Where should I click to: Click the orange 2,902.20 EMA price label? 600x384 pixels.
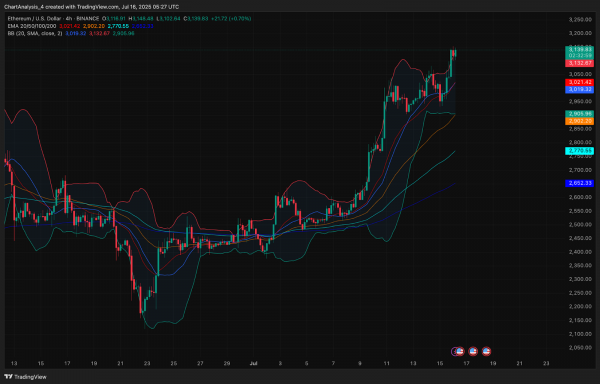(x=579, y=121)
